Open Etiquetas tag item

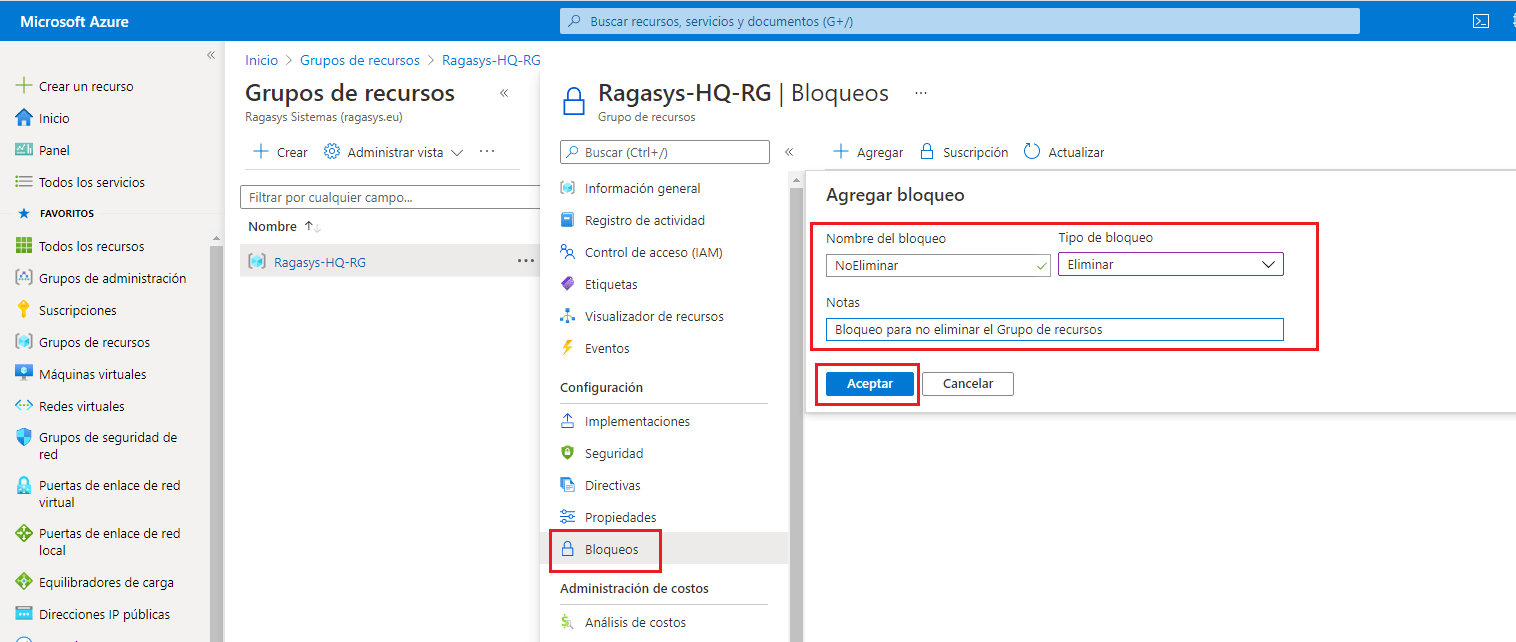click(x=599, y=284)
